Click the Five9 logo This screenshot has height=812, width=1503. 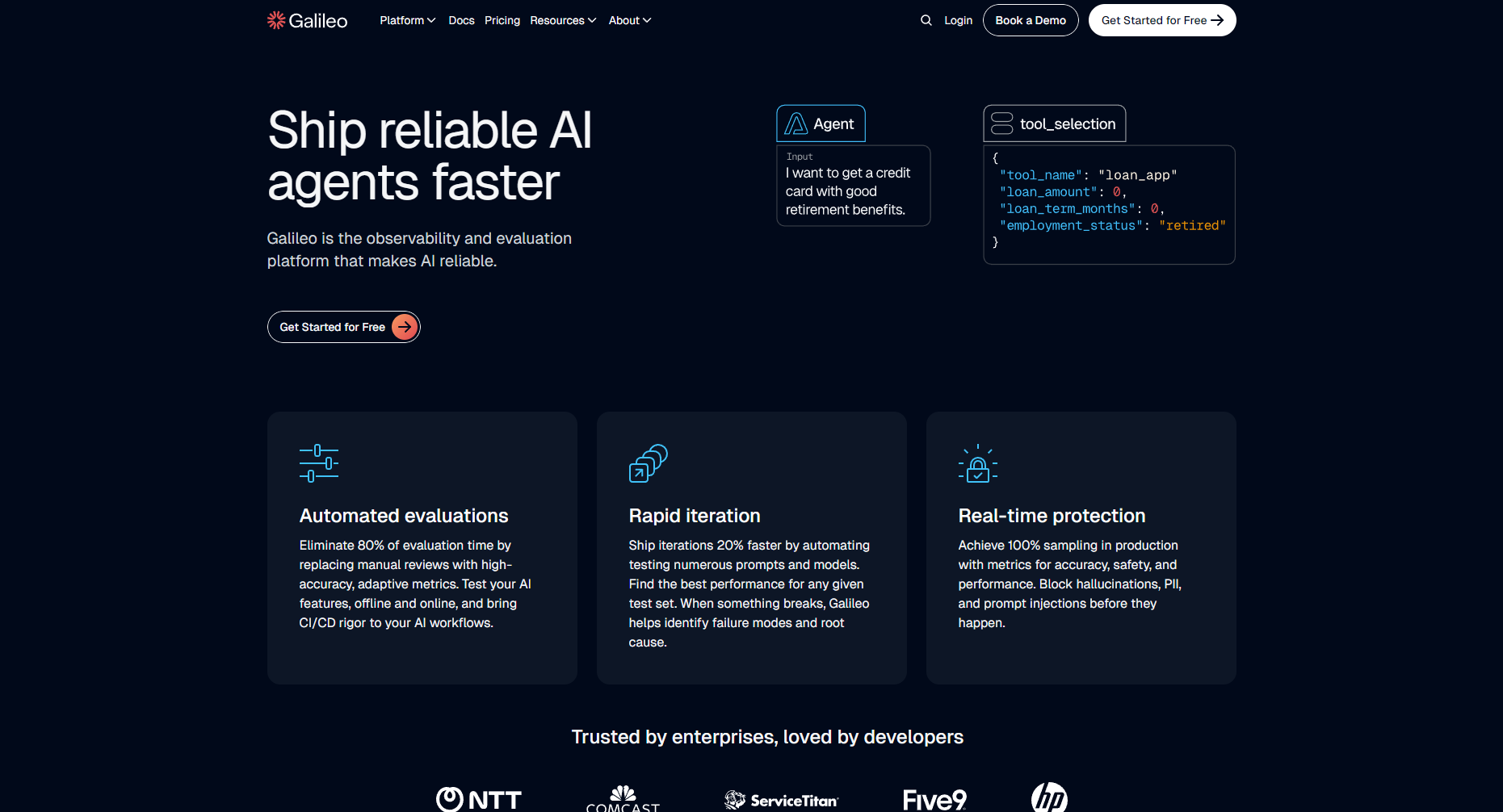pos(934,799)
